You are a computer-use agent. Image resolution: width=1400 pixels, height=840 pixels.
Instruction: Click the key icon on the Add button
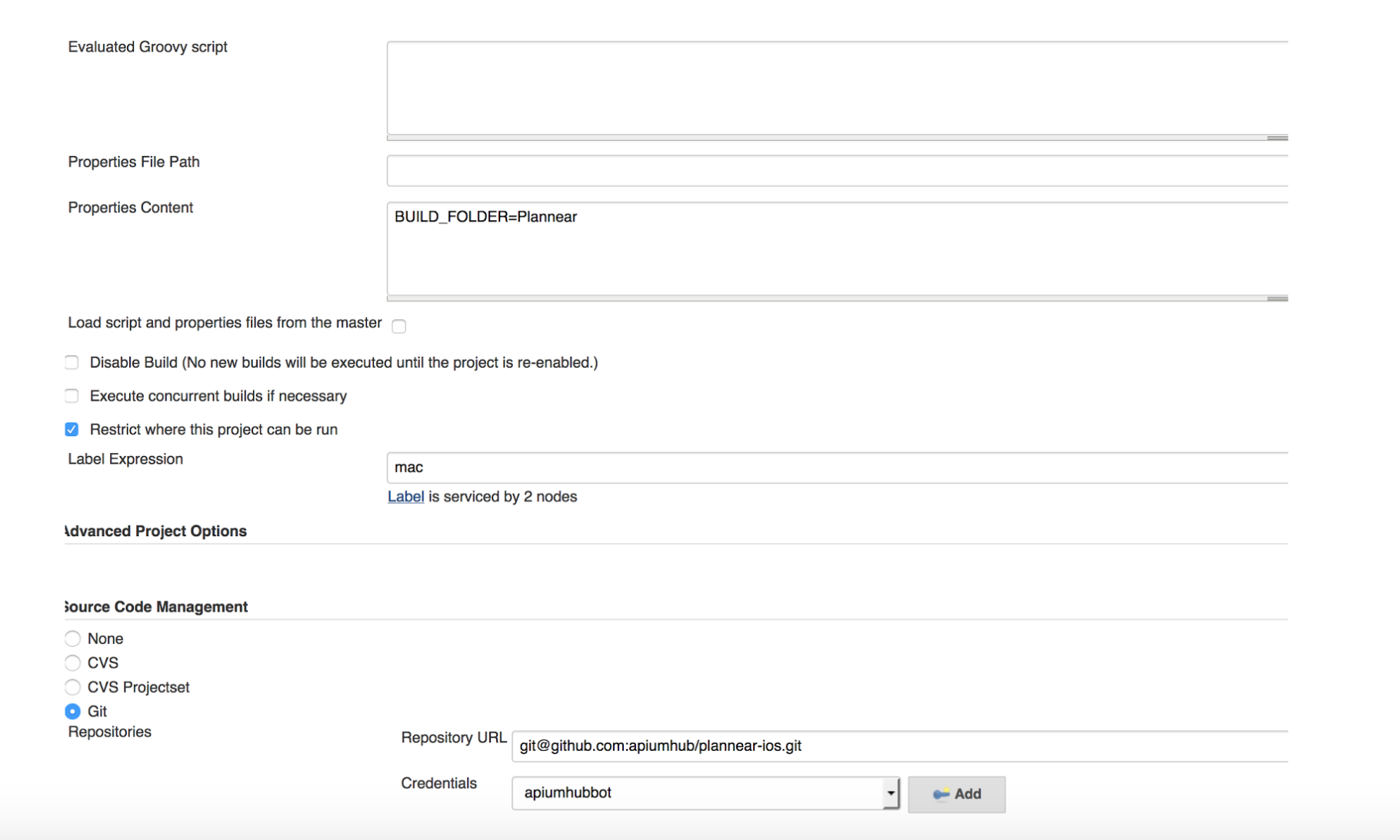941,795
